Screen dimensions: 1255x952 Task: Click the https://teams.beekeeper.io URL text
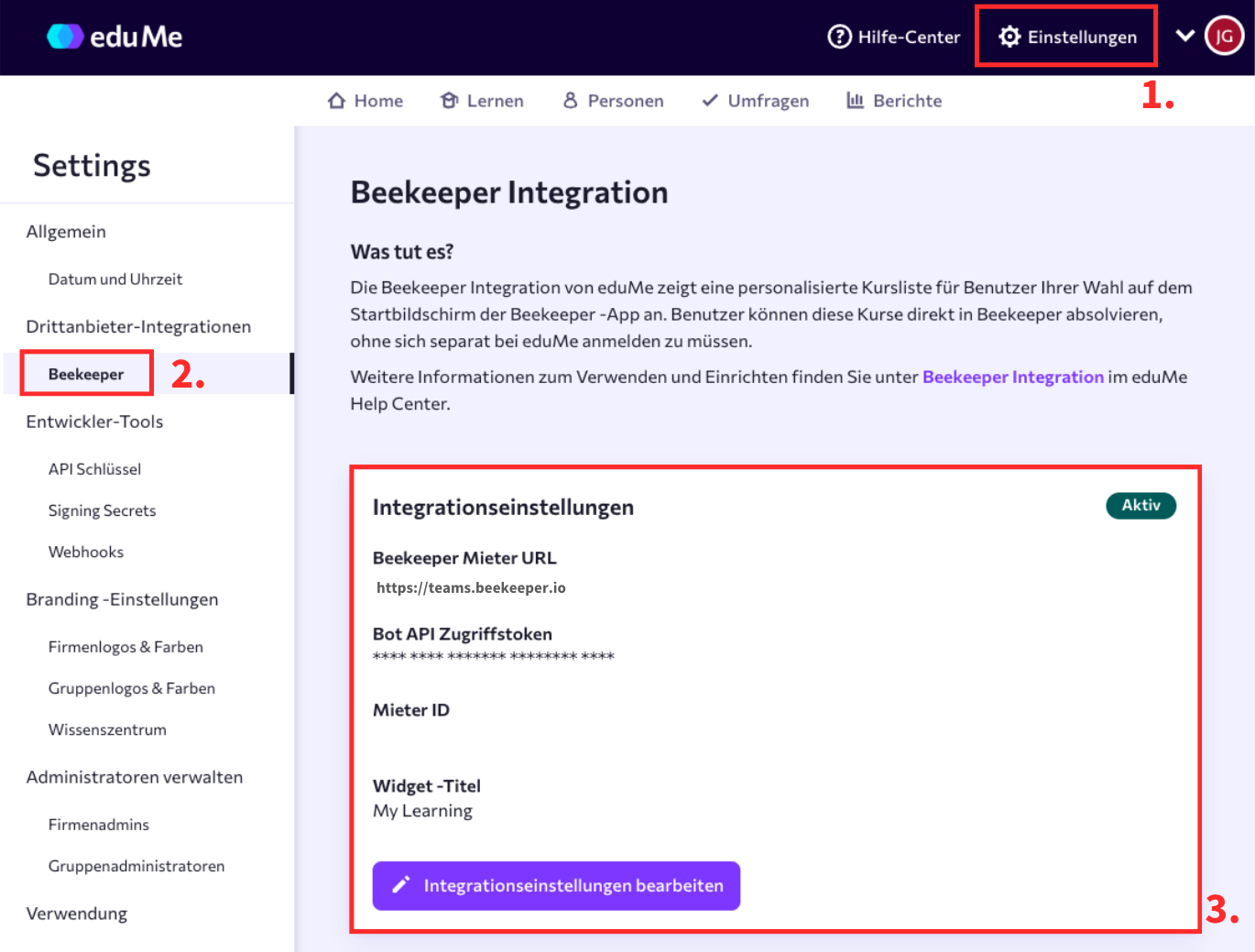(471, 587)
